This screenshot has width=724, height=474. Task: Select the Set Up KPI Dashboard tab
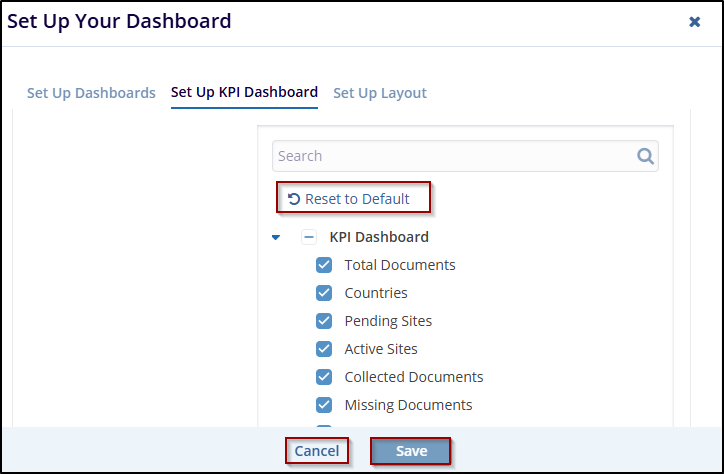click(x=244, y=92)
